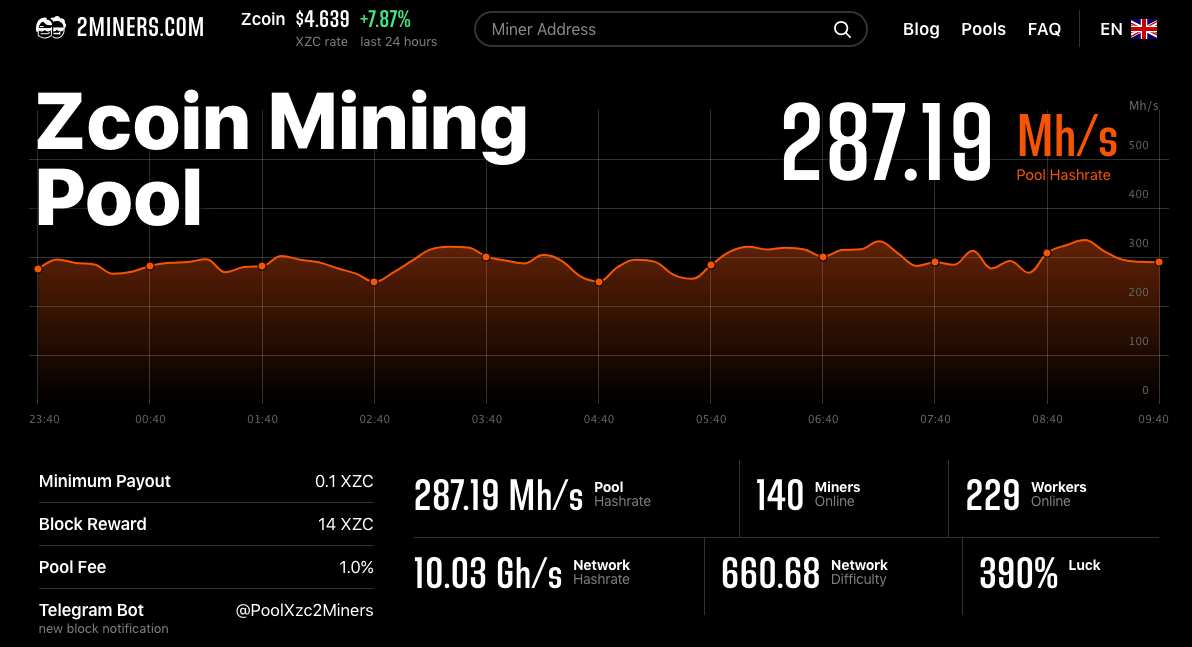This screenshot has height=647, width=1192.
Task: Select the 03:40 chart data point
Action: tap(486, 257)
